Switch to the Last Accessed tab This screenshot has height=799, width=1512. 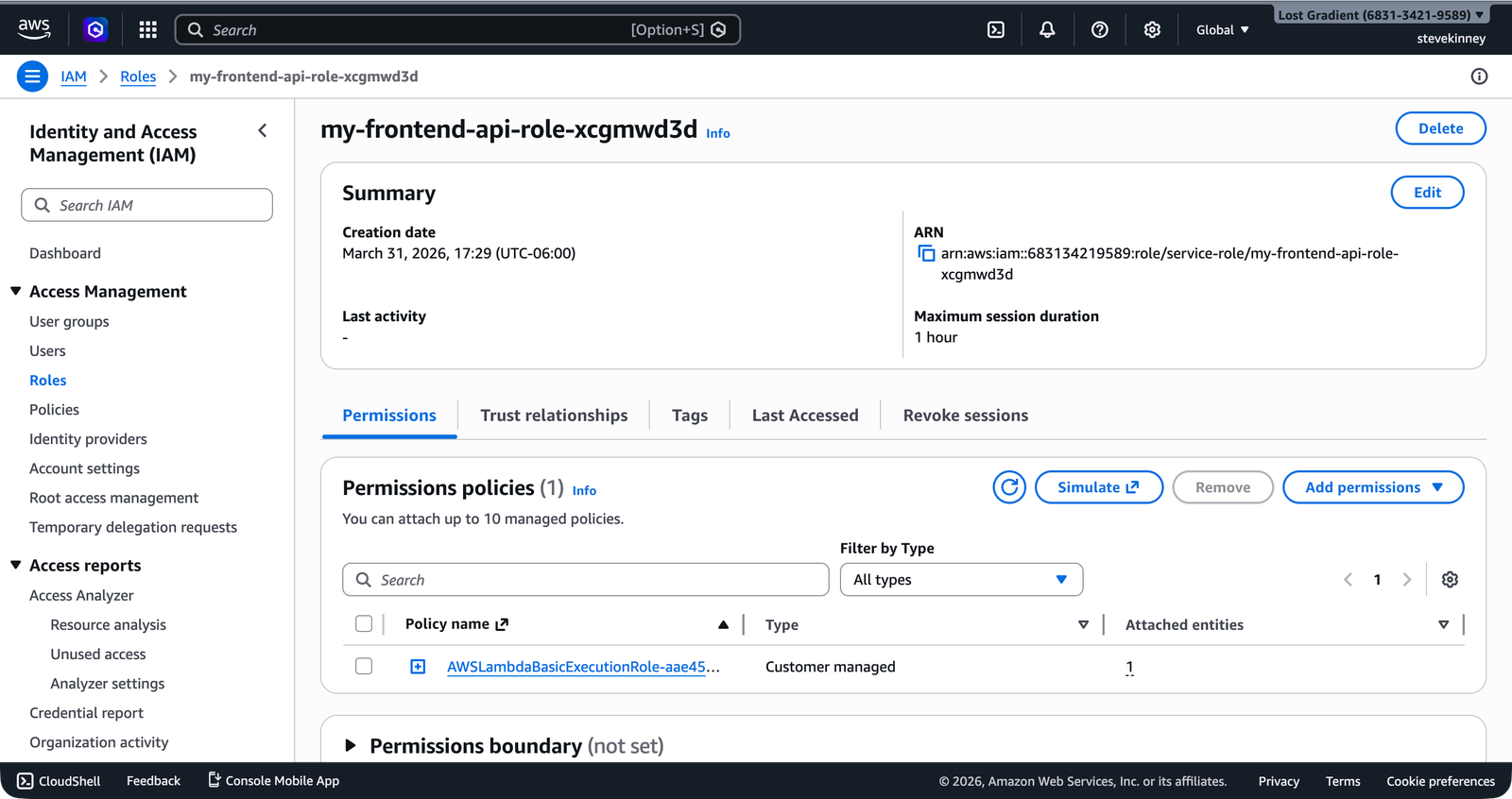click(x=805, y=416)
